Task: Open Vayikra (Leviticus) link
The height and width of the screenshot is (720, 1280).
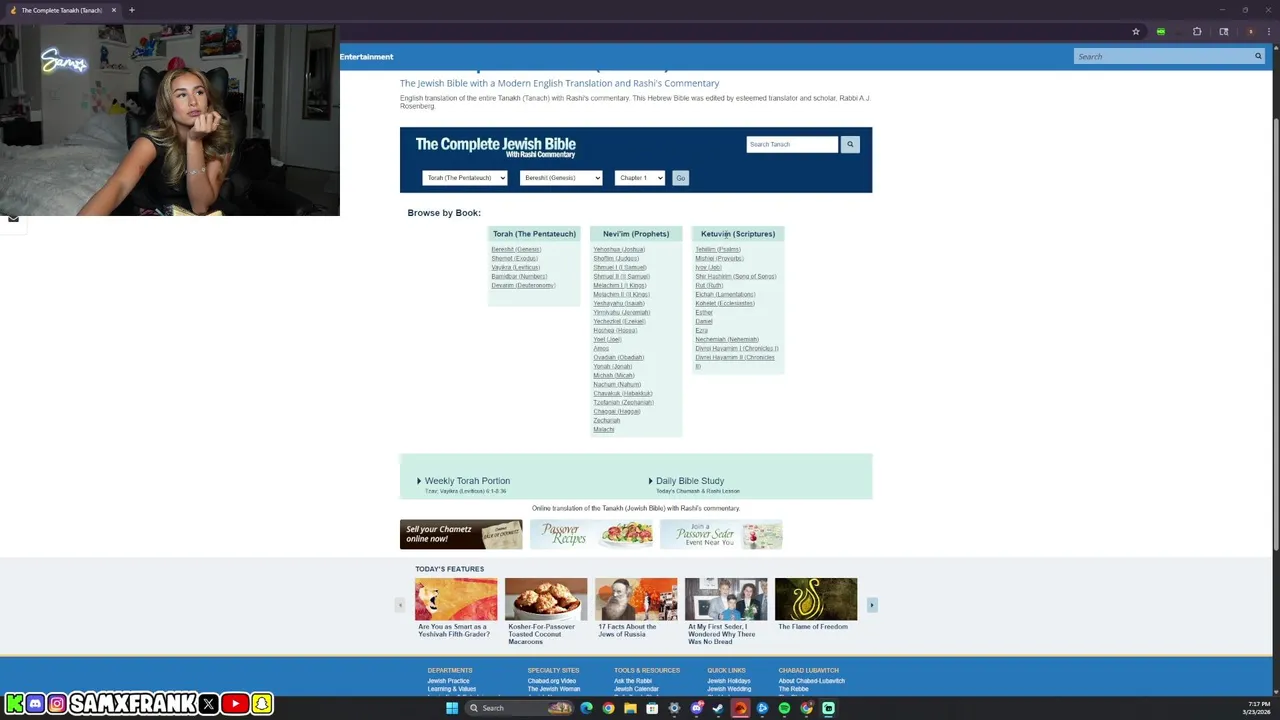Action: (515, 267)
